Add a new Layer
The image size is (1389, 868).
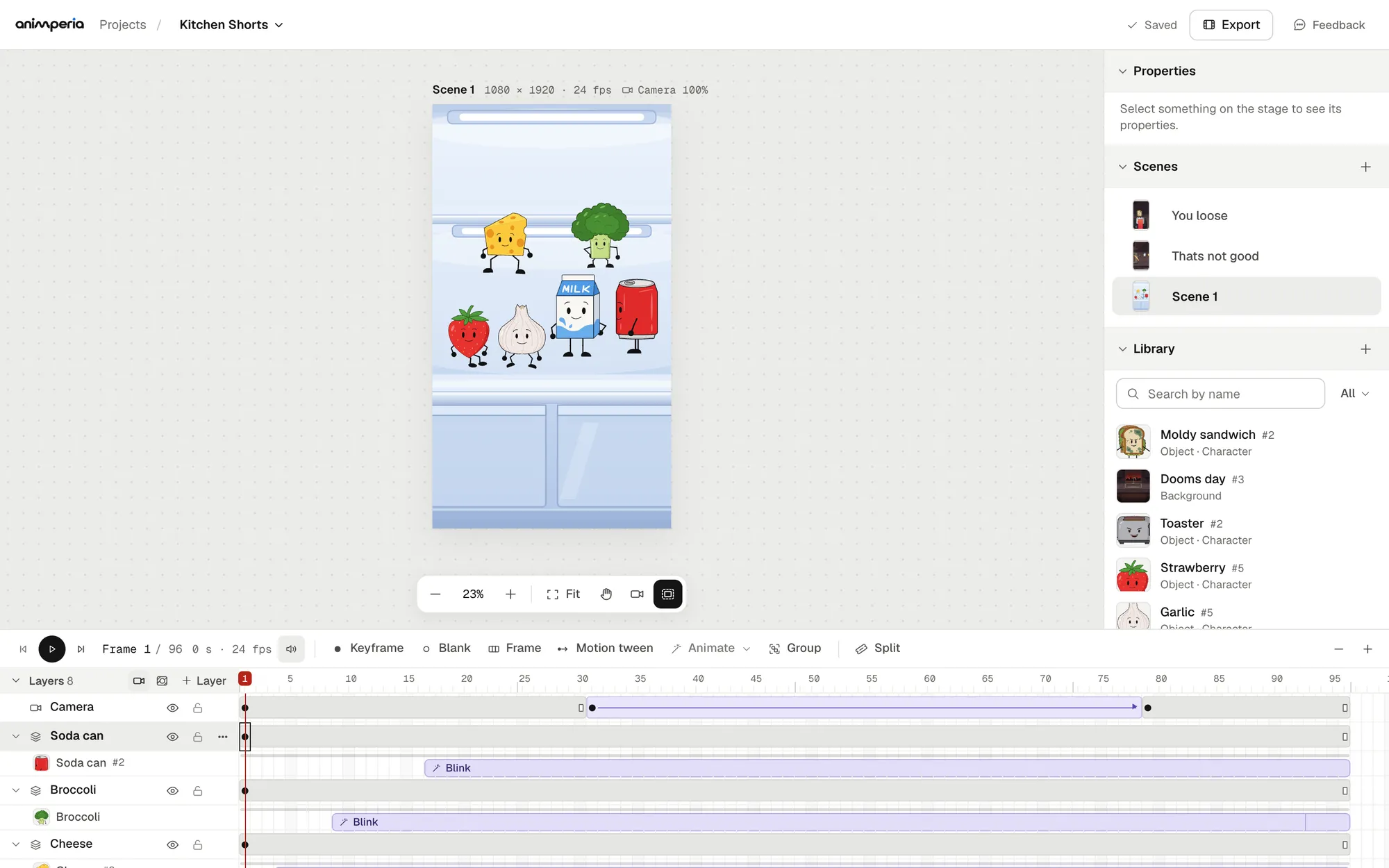point(204,681)
